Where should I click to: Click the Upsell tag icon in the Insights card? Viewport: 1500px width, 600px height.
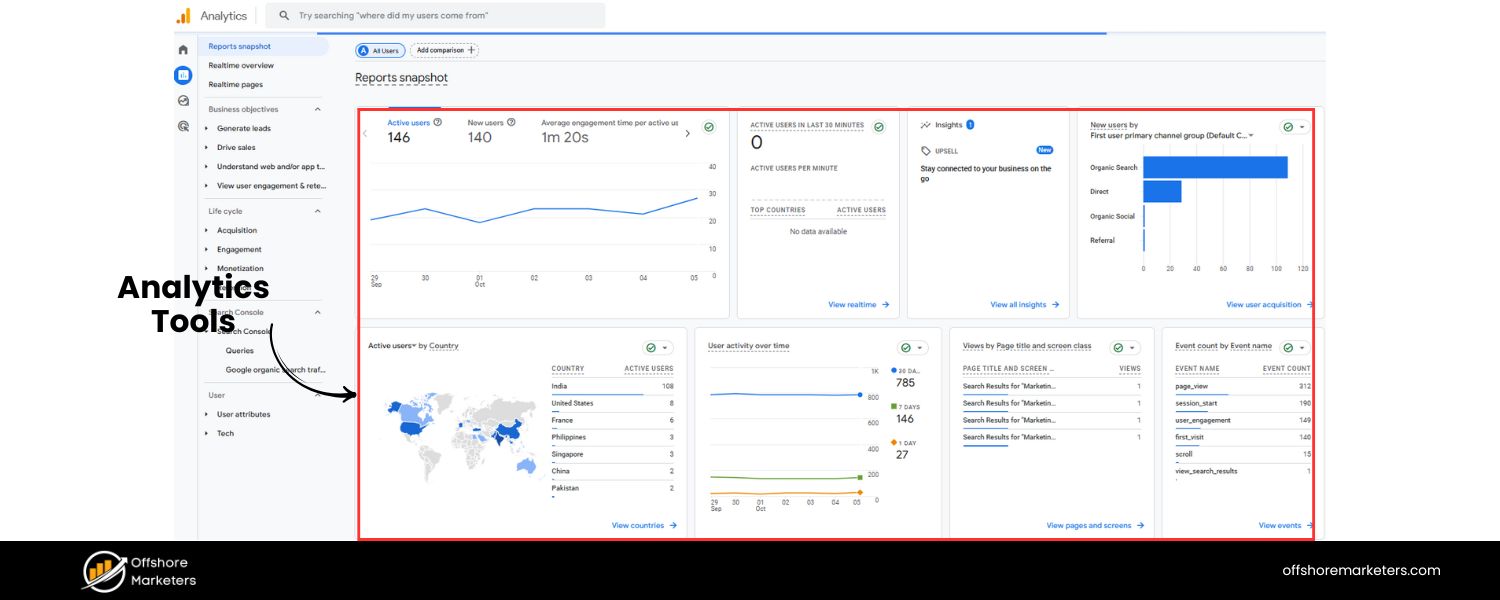click(x=925, y=149)
